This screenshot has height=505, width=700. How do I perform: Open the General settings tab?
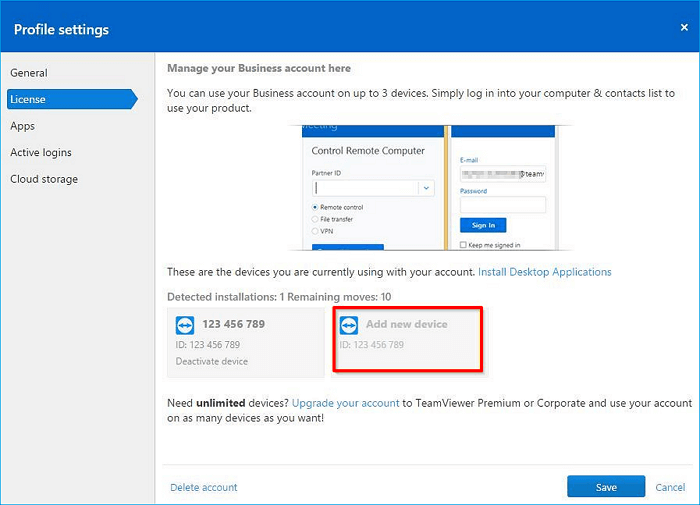29,73
